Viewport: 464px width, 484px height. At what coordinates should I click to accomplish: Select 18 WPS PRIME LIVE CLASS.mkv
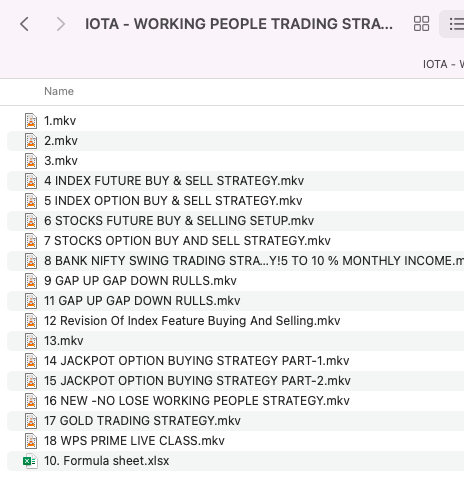235,441
